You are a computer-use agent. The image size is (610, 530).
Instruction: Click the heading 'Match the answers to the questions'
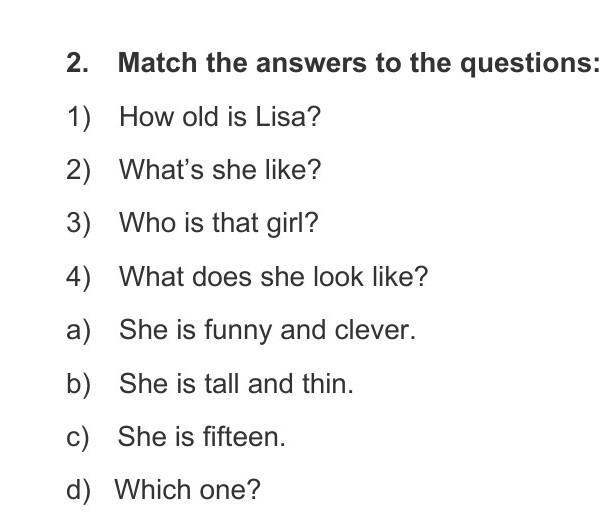pyautogui.click(x=358, y=63)
